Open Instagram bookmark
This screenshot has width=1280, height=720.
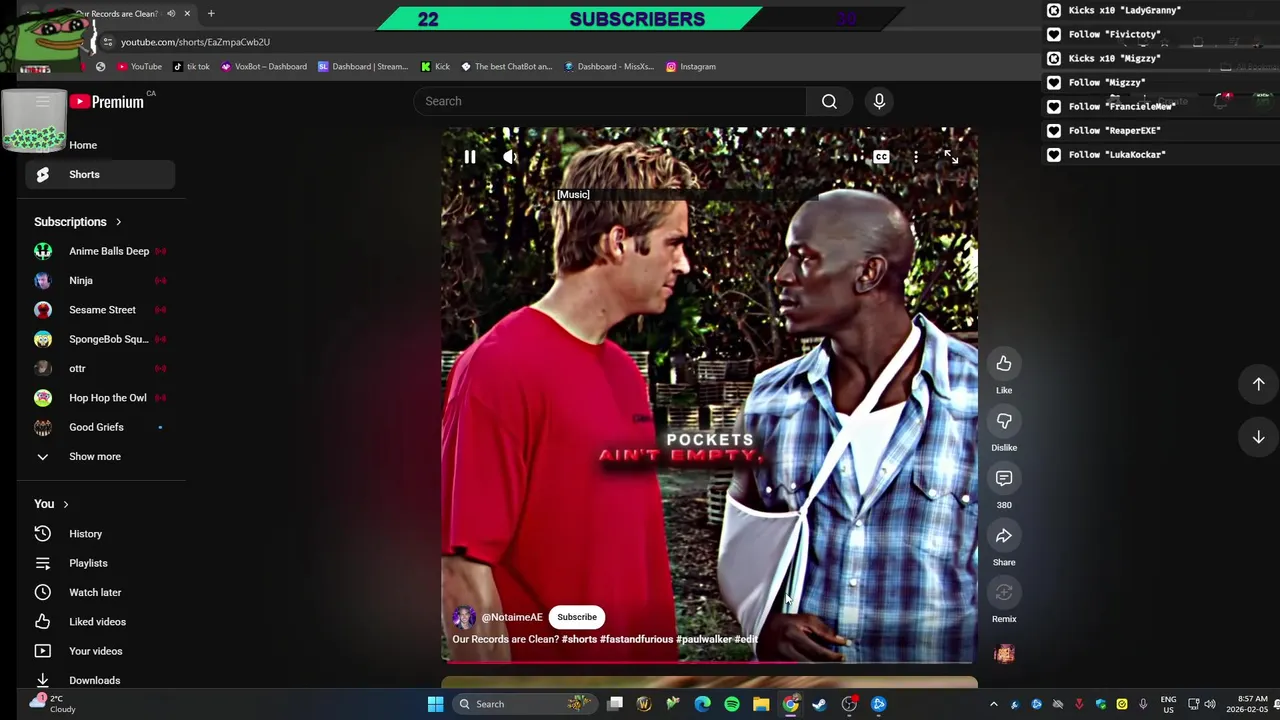click(x=691, y=67)
